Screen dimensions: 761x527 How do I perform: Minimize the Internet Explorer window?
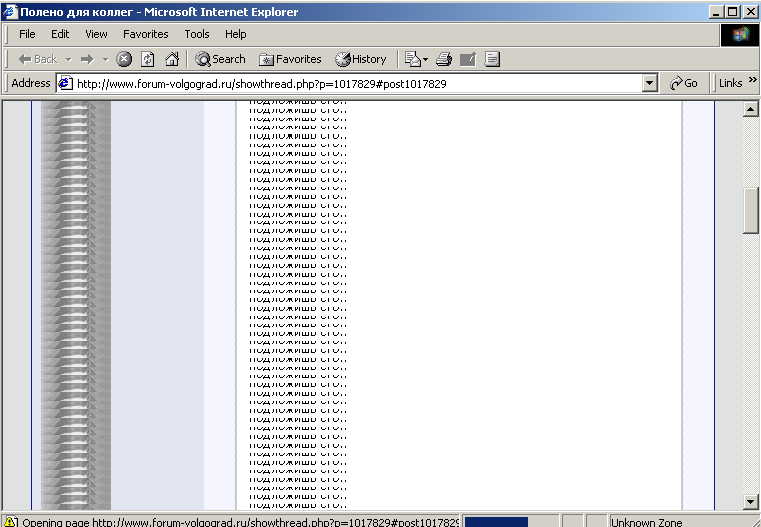[x=716, y=11]
